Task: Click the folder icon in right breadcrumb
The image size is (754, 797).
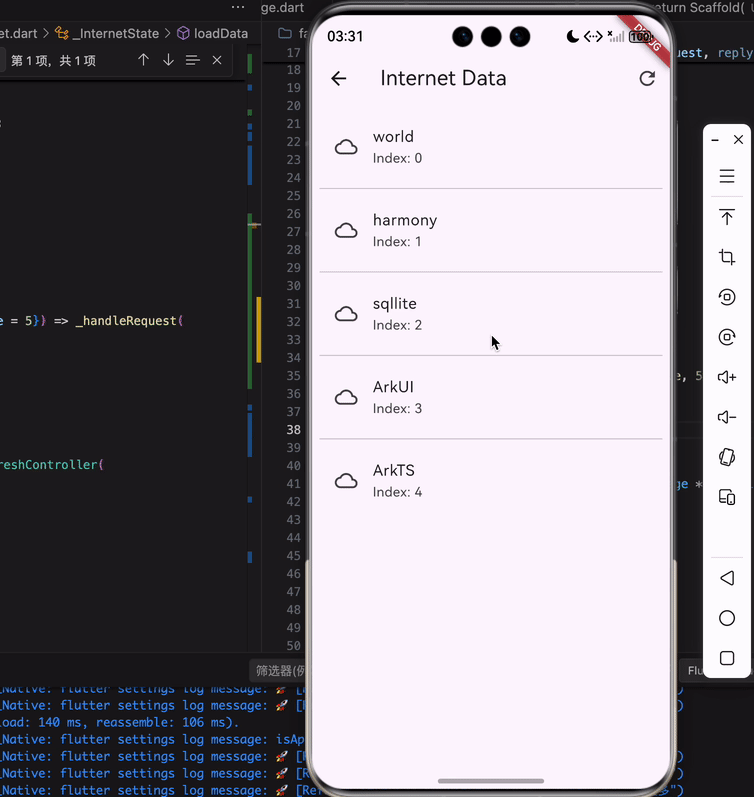Action: [285, 34]
